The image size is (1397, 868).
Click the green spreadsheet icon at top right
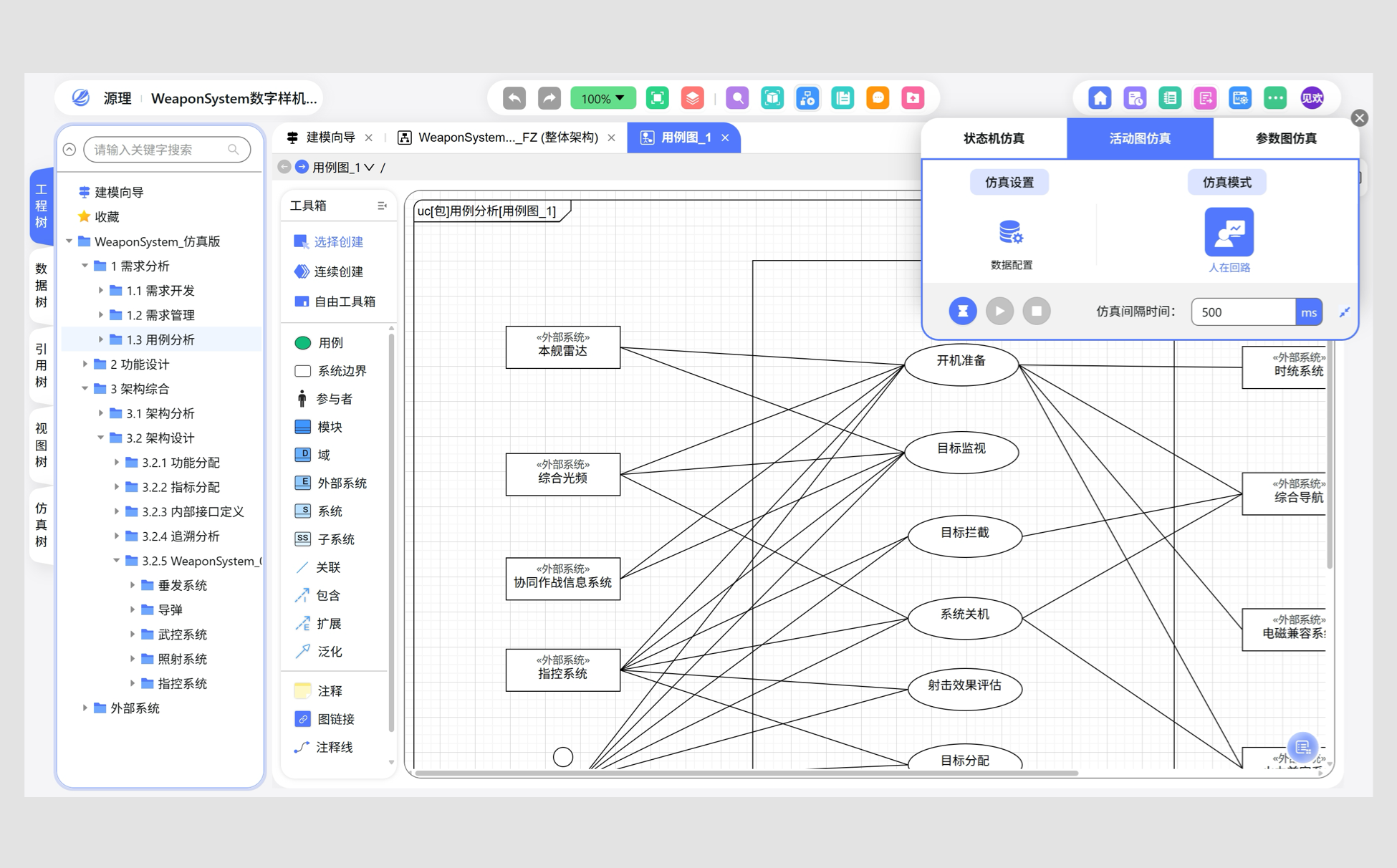tap(1170, 98)
